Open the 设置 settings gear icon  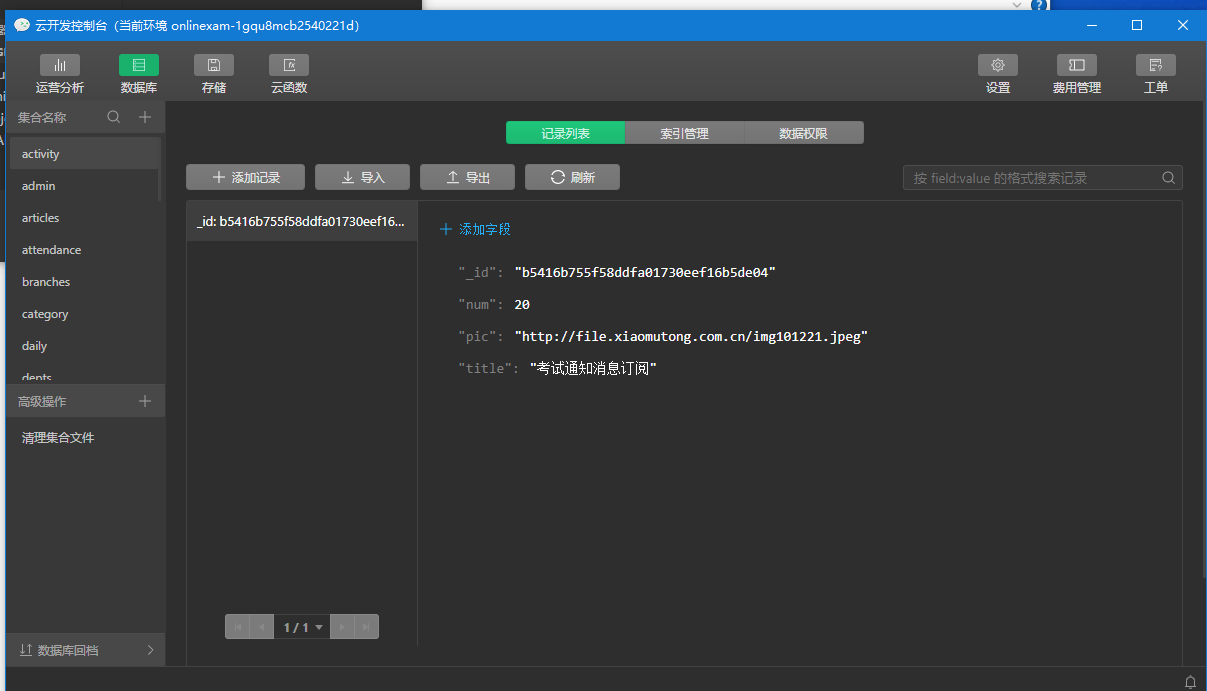[x=998, y=65]
